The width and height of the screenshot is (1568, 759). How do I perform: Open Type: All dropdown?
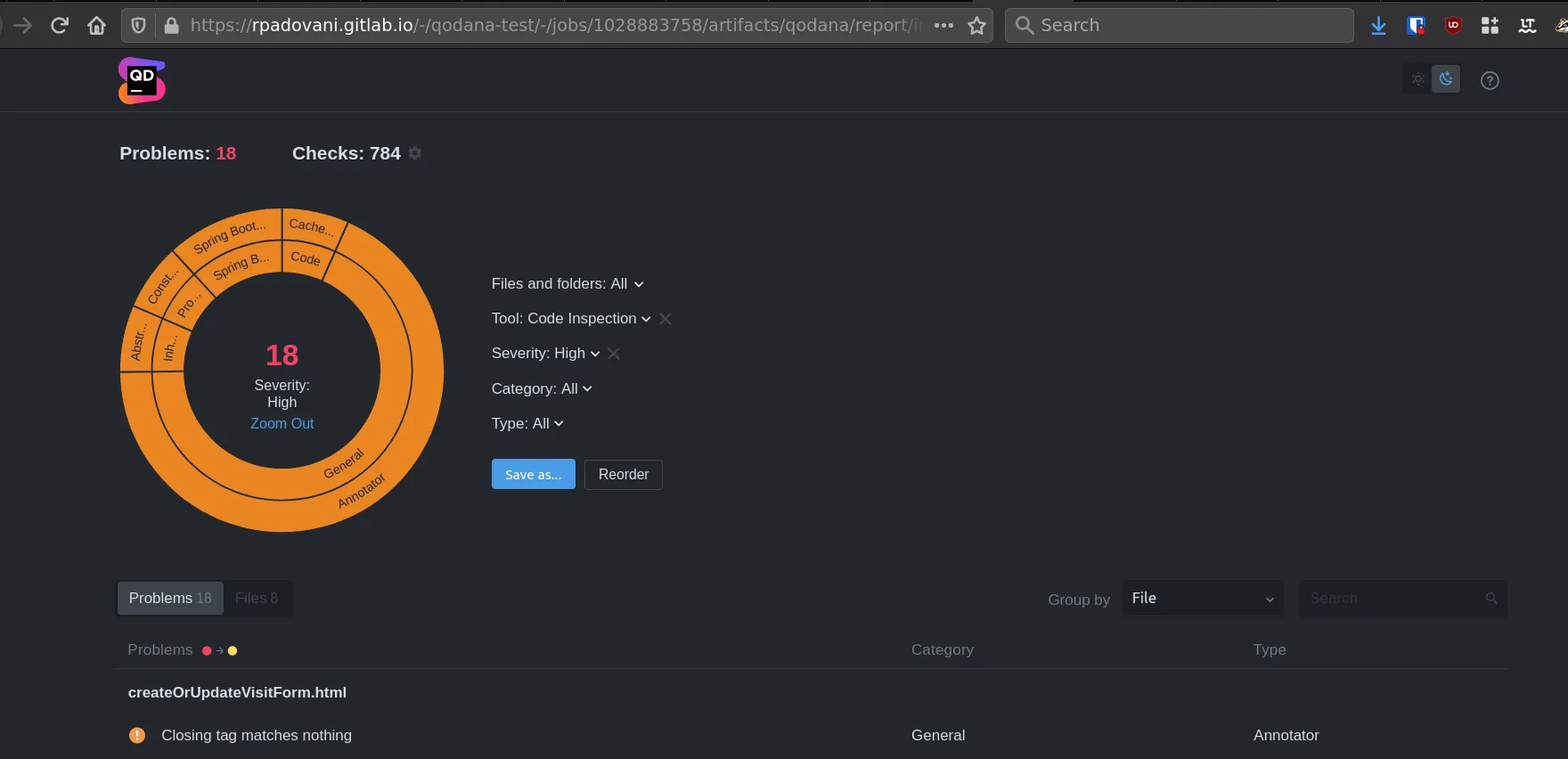coord(527,423)
